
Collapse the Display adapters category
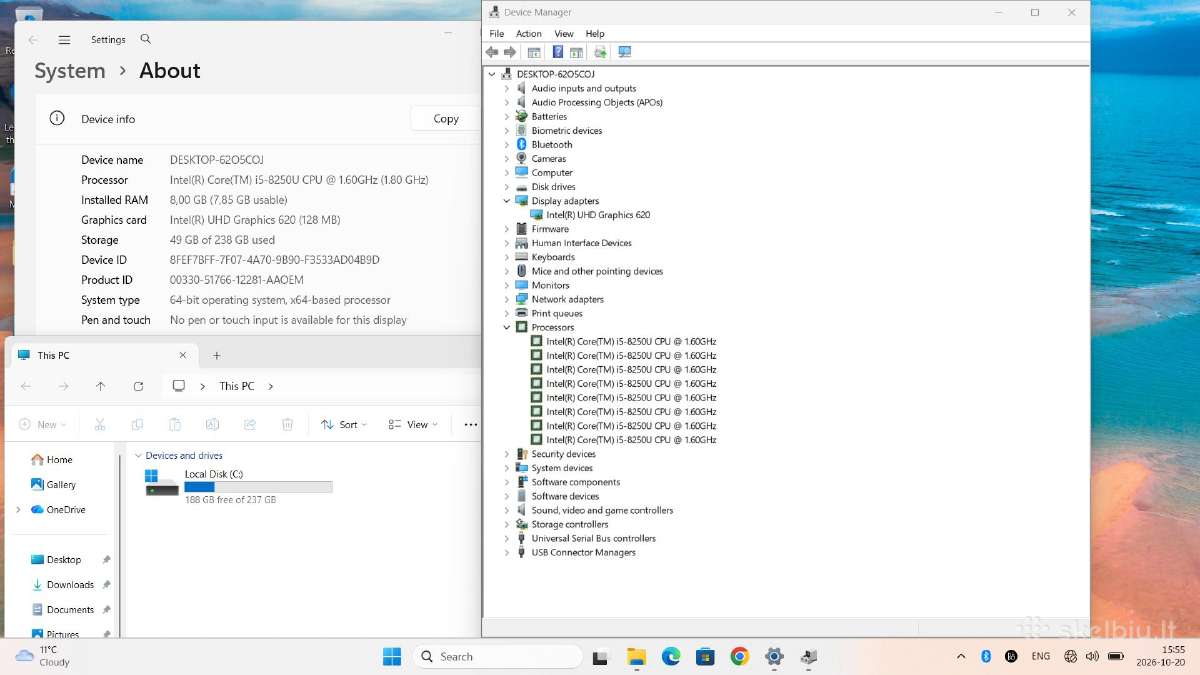tap(507, 201)
